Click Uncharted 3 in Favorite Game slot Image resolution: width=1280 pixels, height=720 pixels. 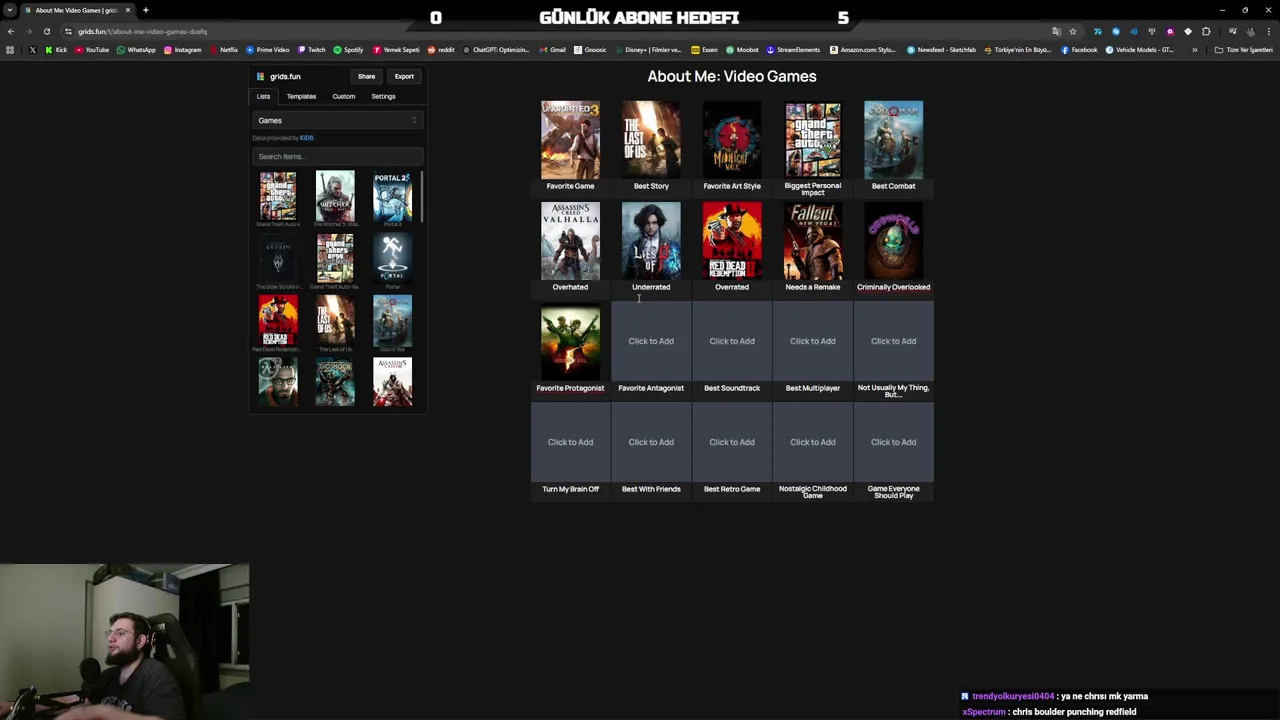coord(570,140)
